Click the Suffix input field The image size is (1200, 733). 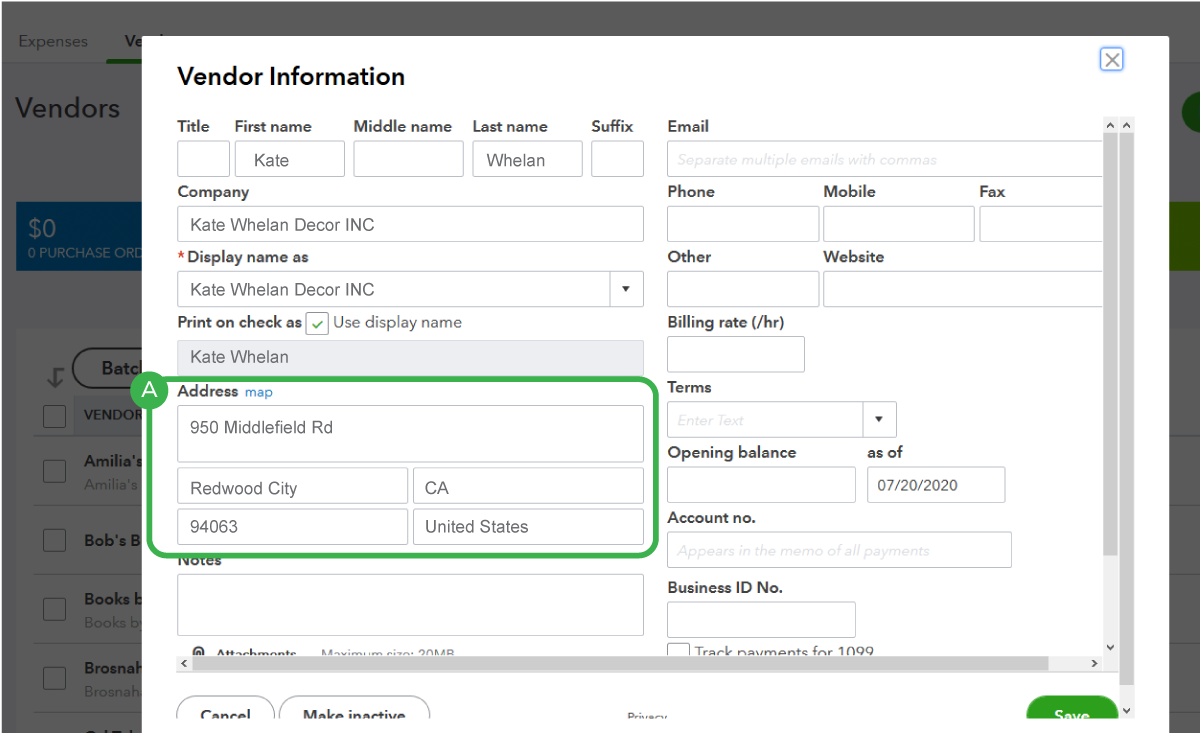pyautogui.click(x=617, y=159)
